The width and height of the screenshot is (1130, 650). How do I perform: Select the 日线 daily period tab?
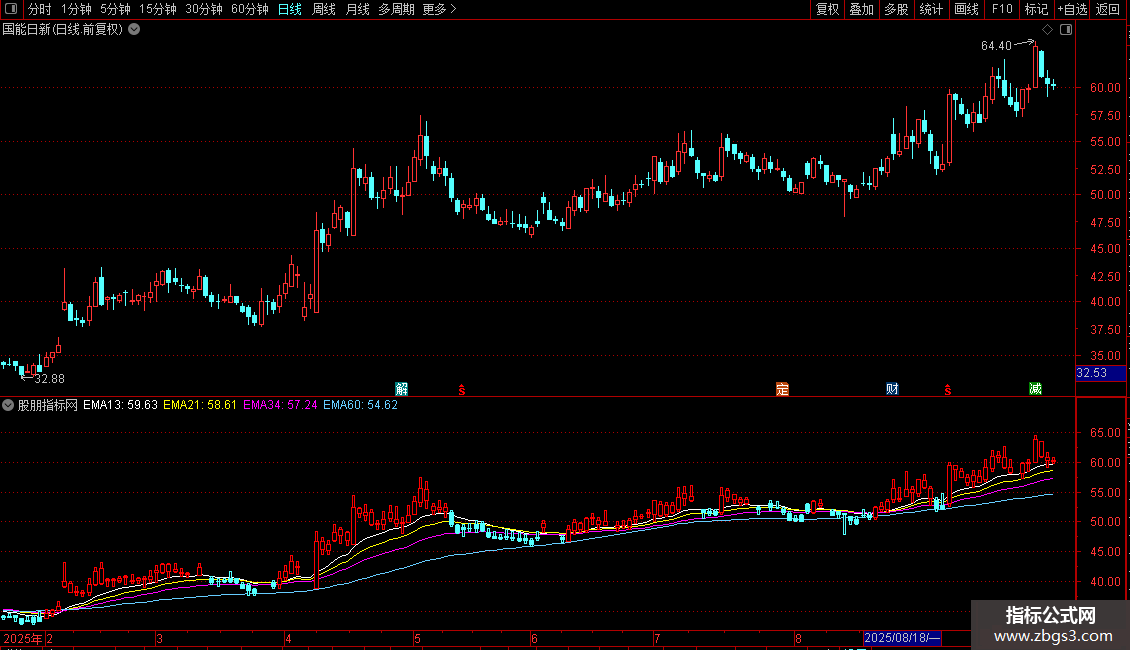point(290,9)
